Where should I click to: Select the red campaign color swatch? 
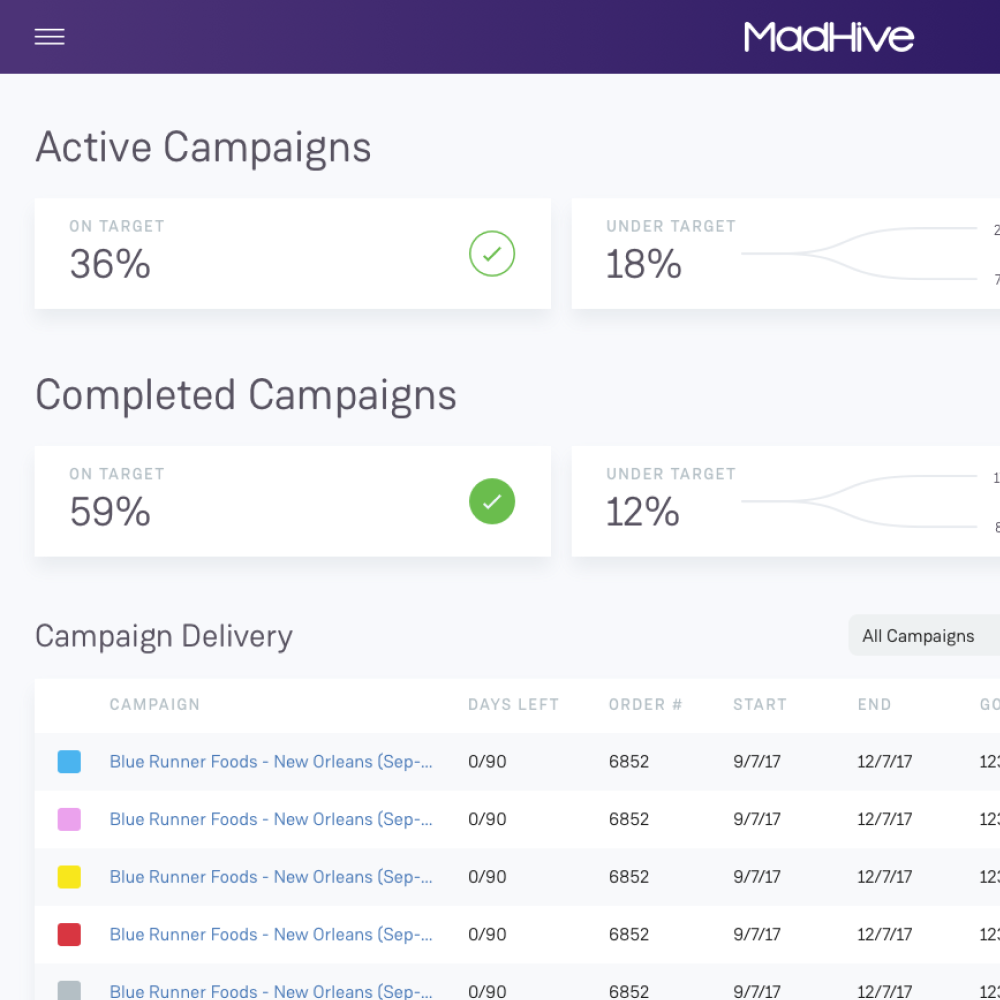pos(69,935)
